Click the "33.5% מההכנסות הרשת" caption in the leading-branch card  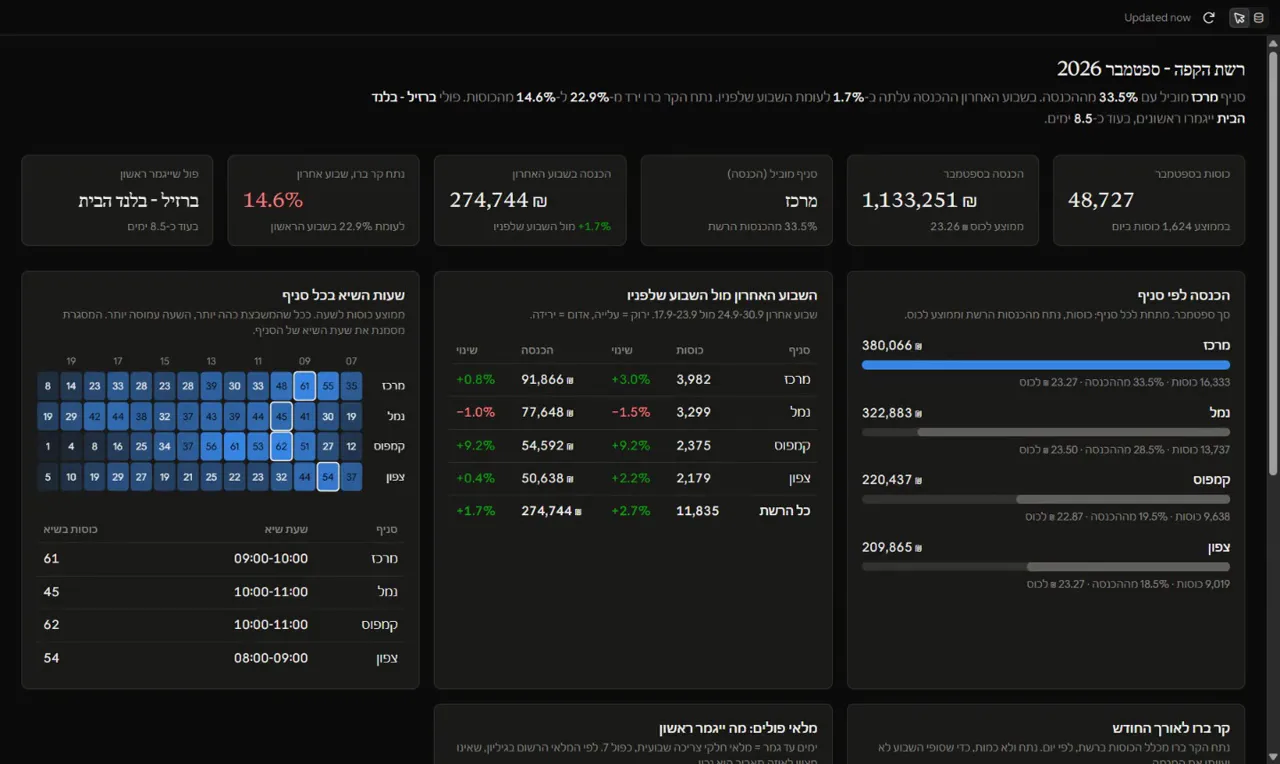click(763, 227)
